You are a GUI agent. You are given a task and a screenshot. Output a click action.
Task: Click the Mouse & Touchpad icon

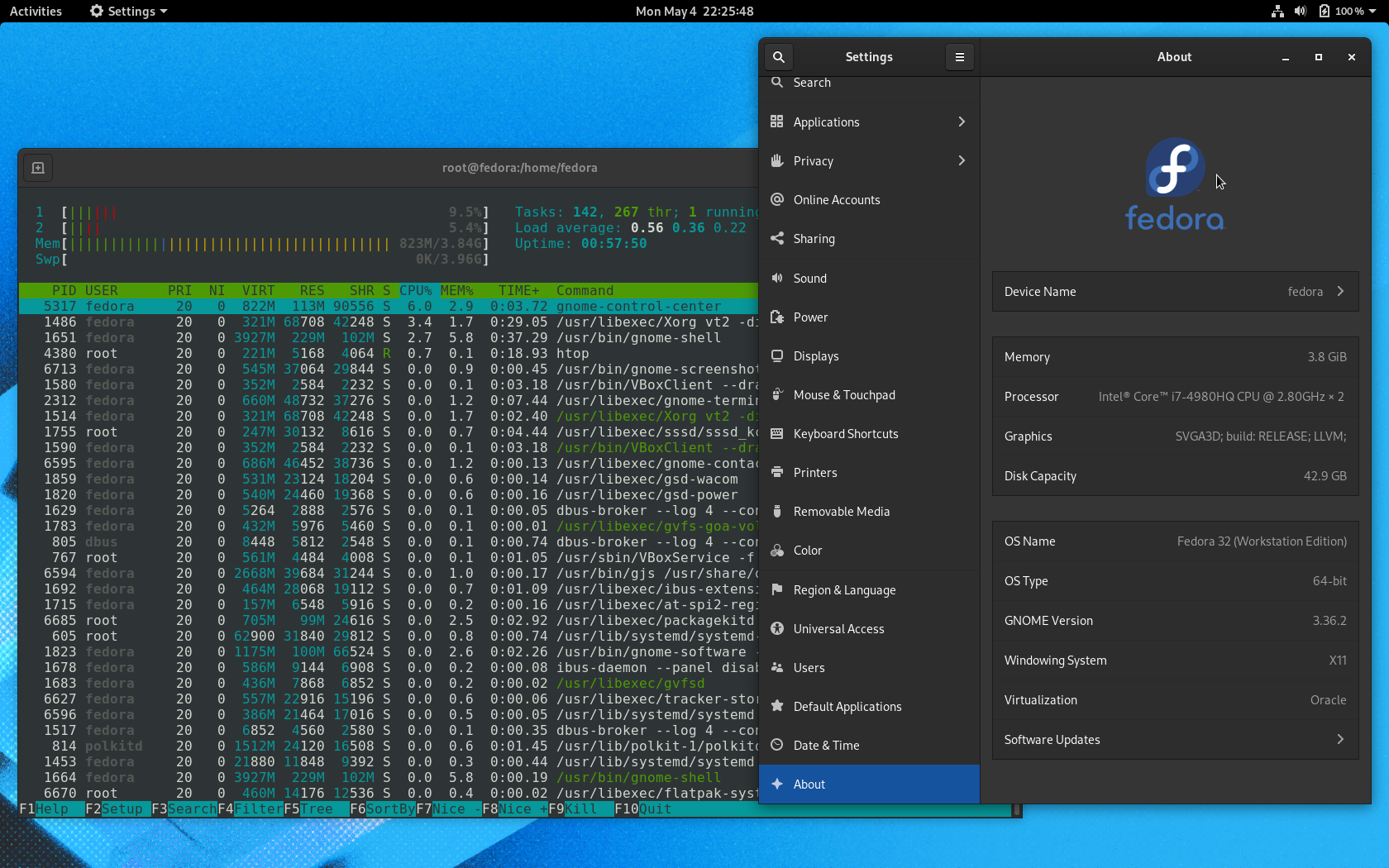tap(777, 394)
